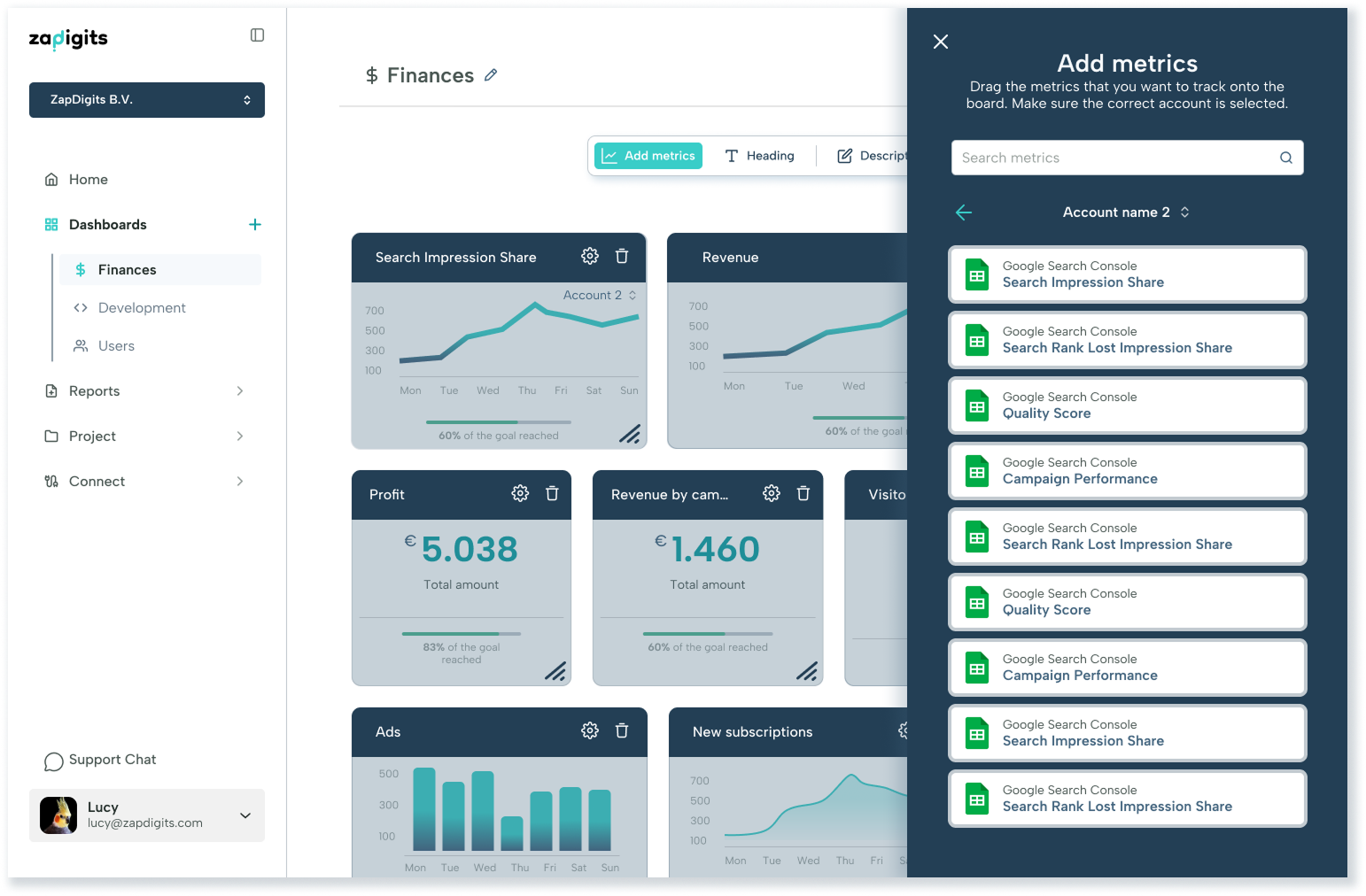Viewport: 1366px width, 896px height.
Task: Click the back arrow in Add metrics panel
Action: (x=964, y=212)
